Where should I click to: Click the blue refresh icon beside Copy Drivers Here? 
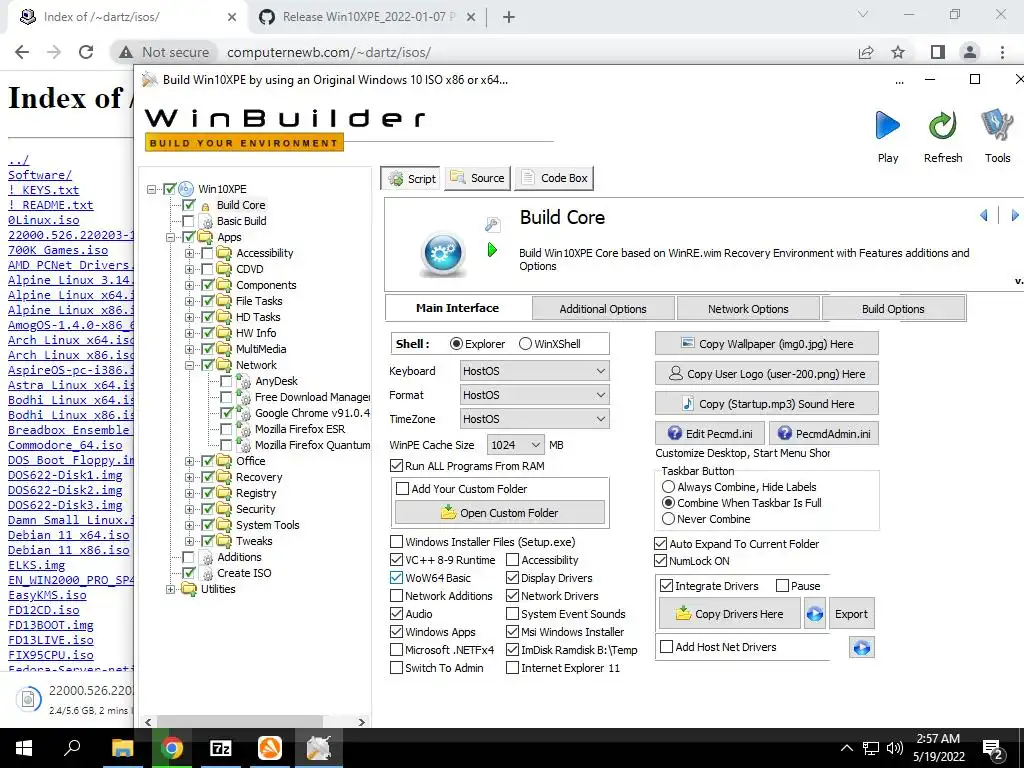[x=814, y=614]
